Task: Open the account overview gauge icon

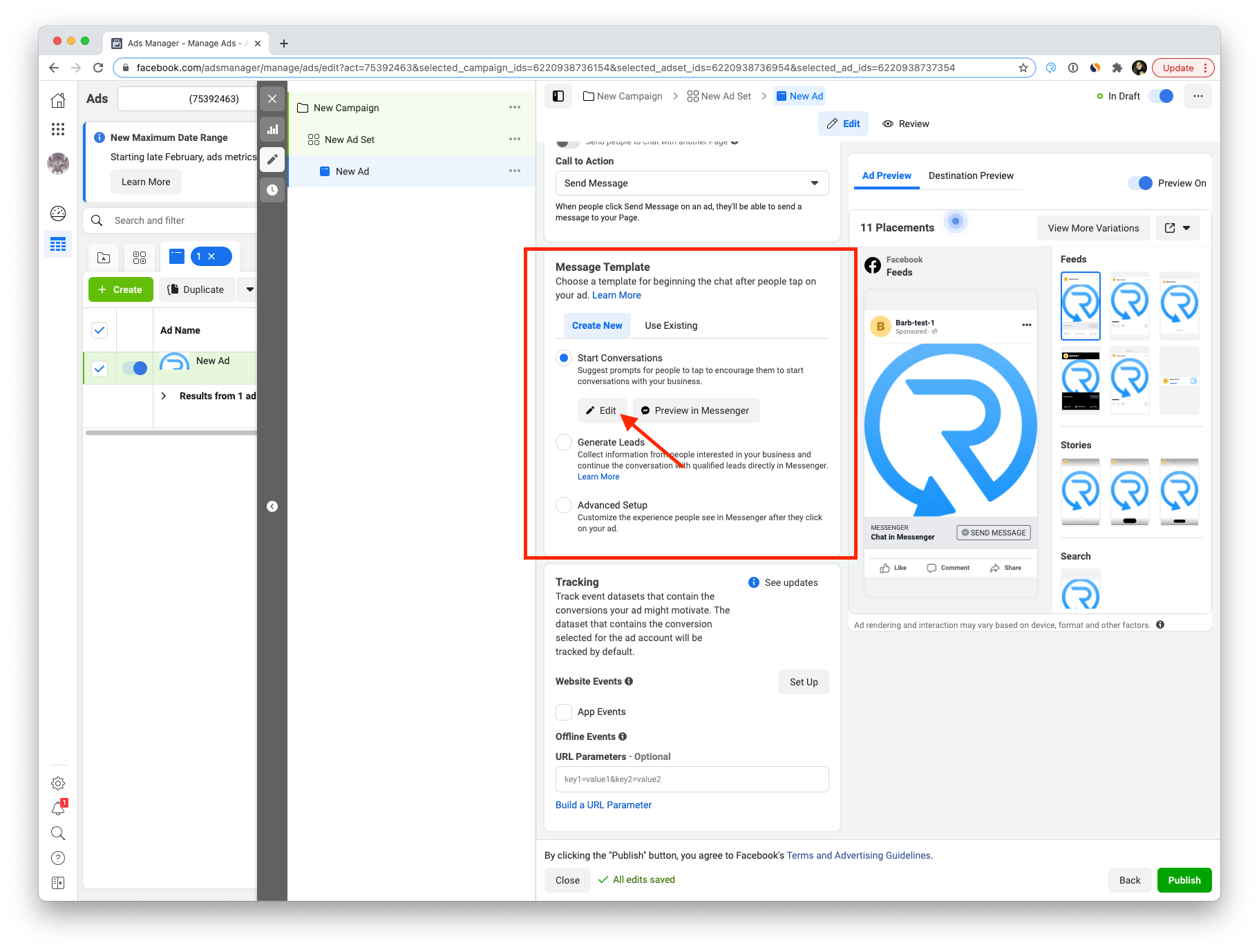Action: [x=58, y=213]
